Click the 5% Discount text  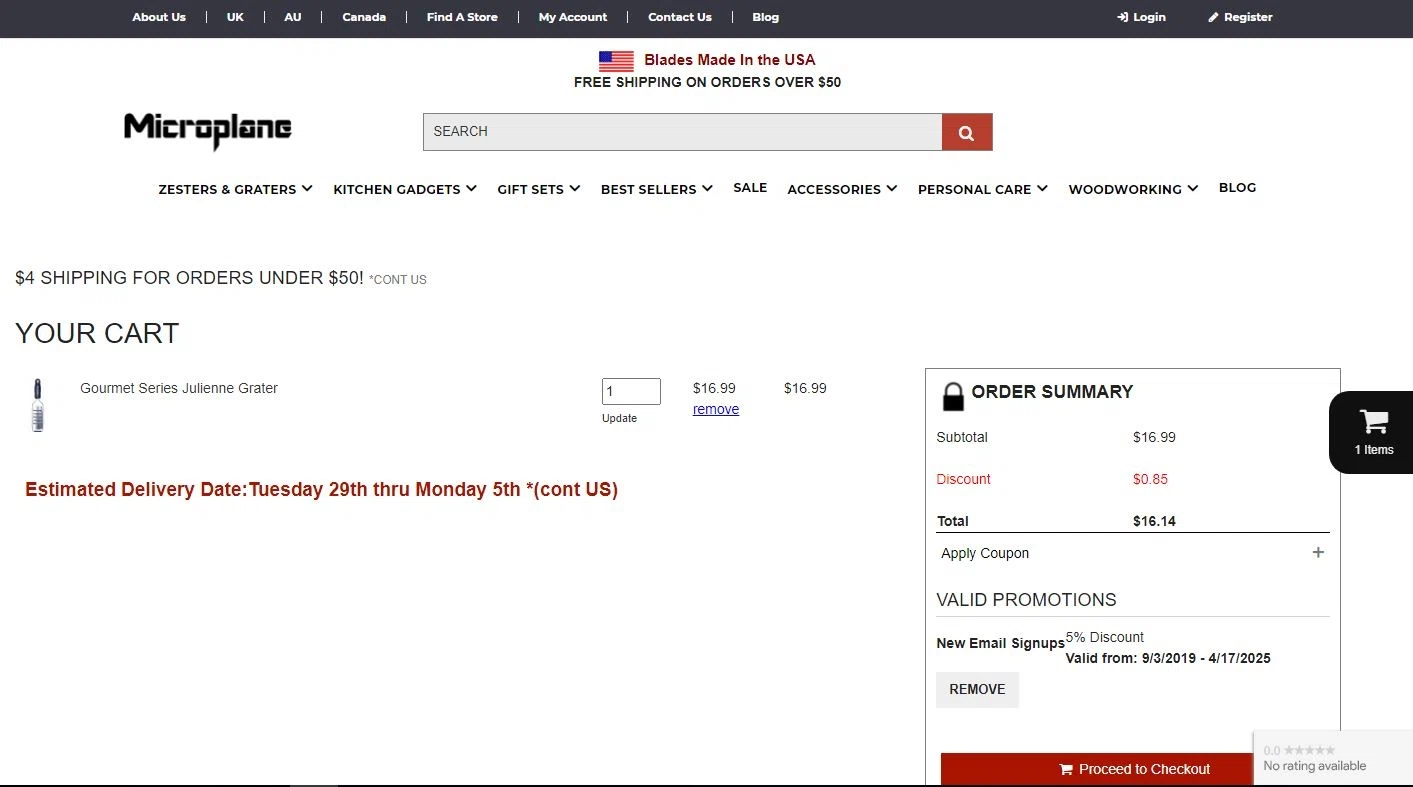click(1104, 637)
